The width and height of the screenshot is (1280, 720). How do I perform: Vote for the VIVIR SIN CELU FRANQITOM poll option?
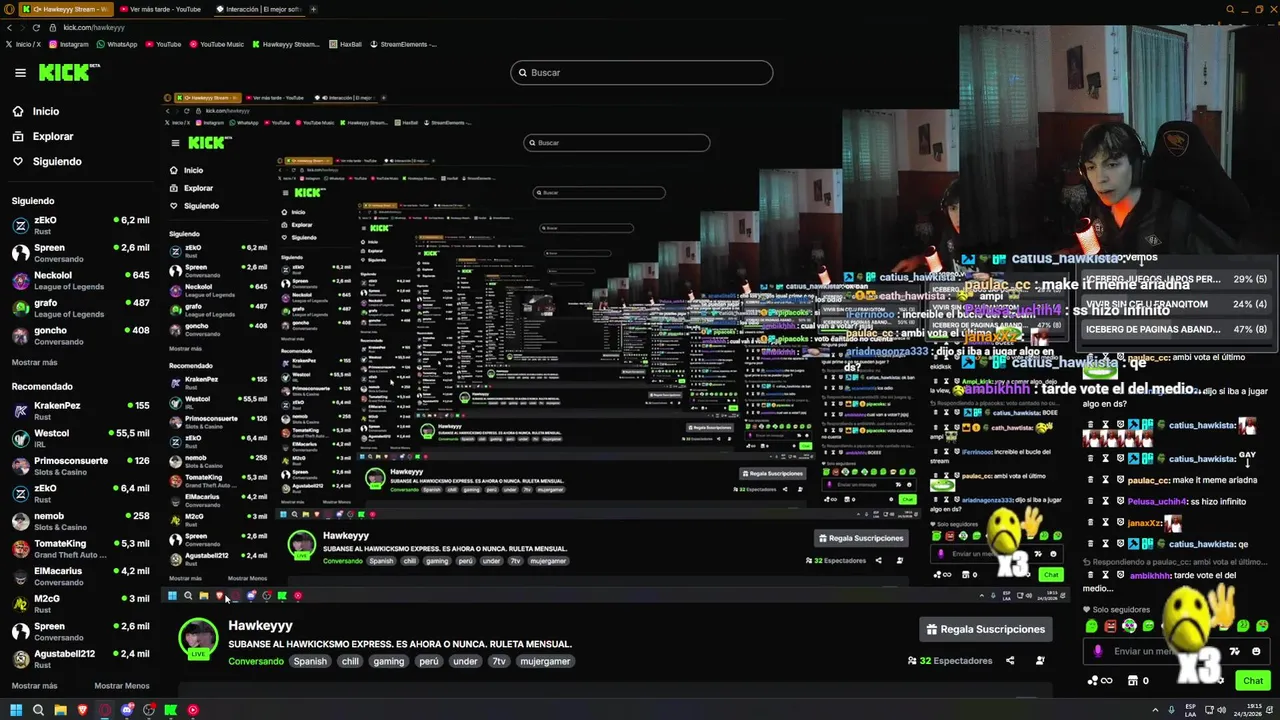tap(1177, 304)
